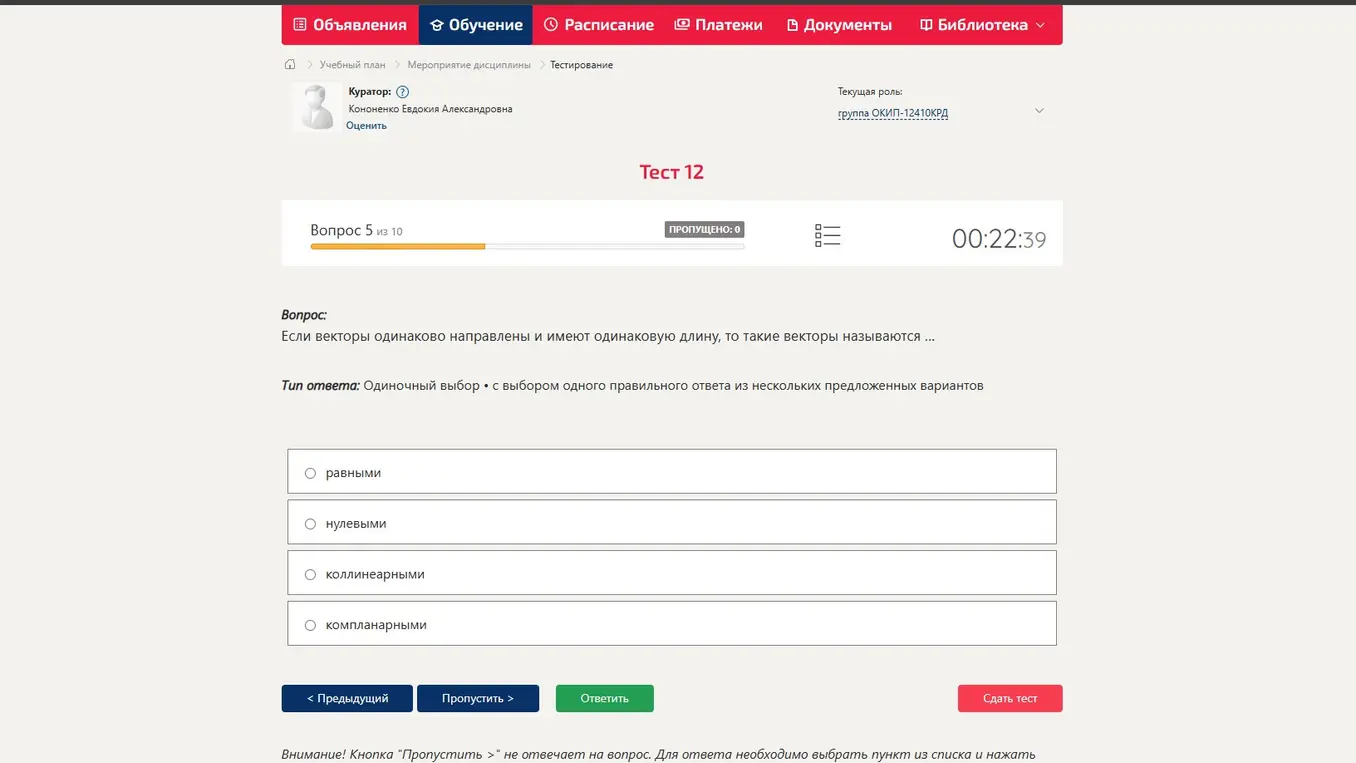This screenshot has width=1356, height=763.
Task: Click the curator help question-mark icon
Action: point(403,92)
